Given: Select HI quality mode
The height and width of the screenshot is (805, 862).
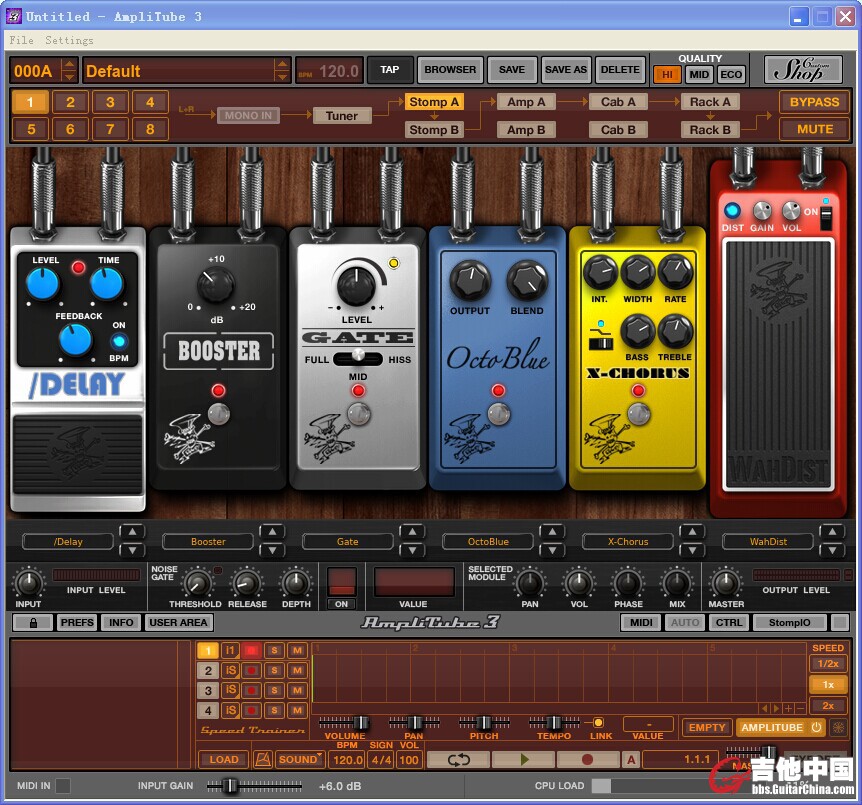Looking at the screenshot, I should [x=667, y=74].
